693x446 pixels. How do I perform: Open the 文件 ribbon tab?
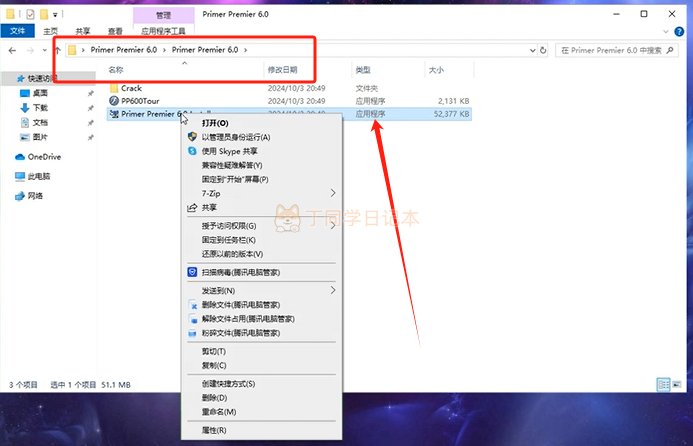(x=18, y=31)
